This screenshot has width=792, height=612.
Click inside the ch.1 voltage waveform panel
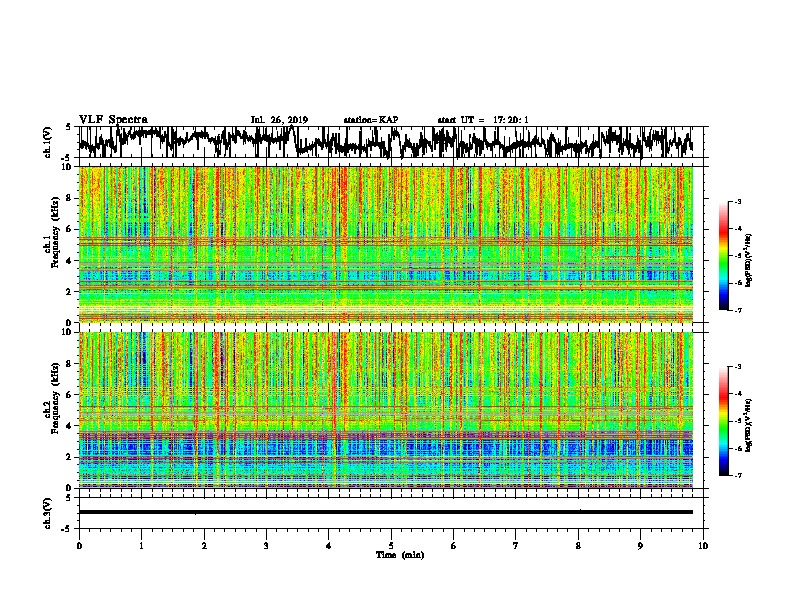391,142
